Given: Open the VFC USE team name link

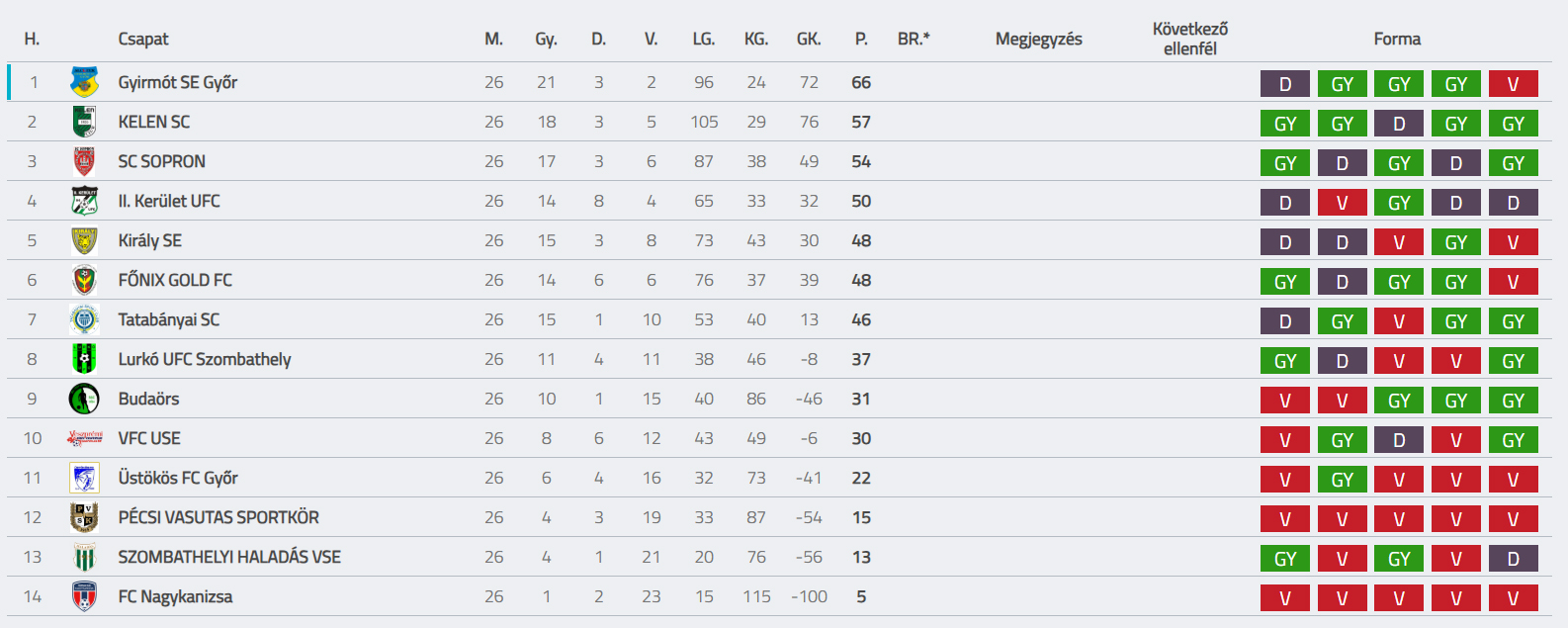Looking at the screenshot, I should pyautogui.click(x=149, y=438).
